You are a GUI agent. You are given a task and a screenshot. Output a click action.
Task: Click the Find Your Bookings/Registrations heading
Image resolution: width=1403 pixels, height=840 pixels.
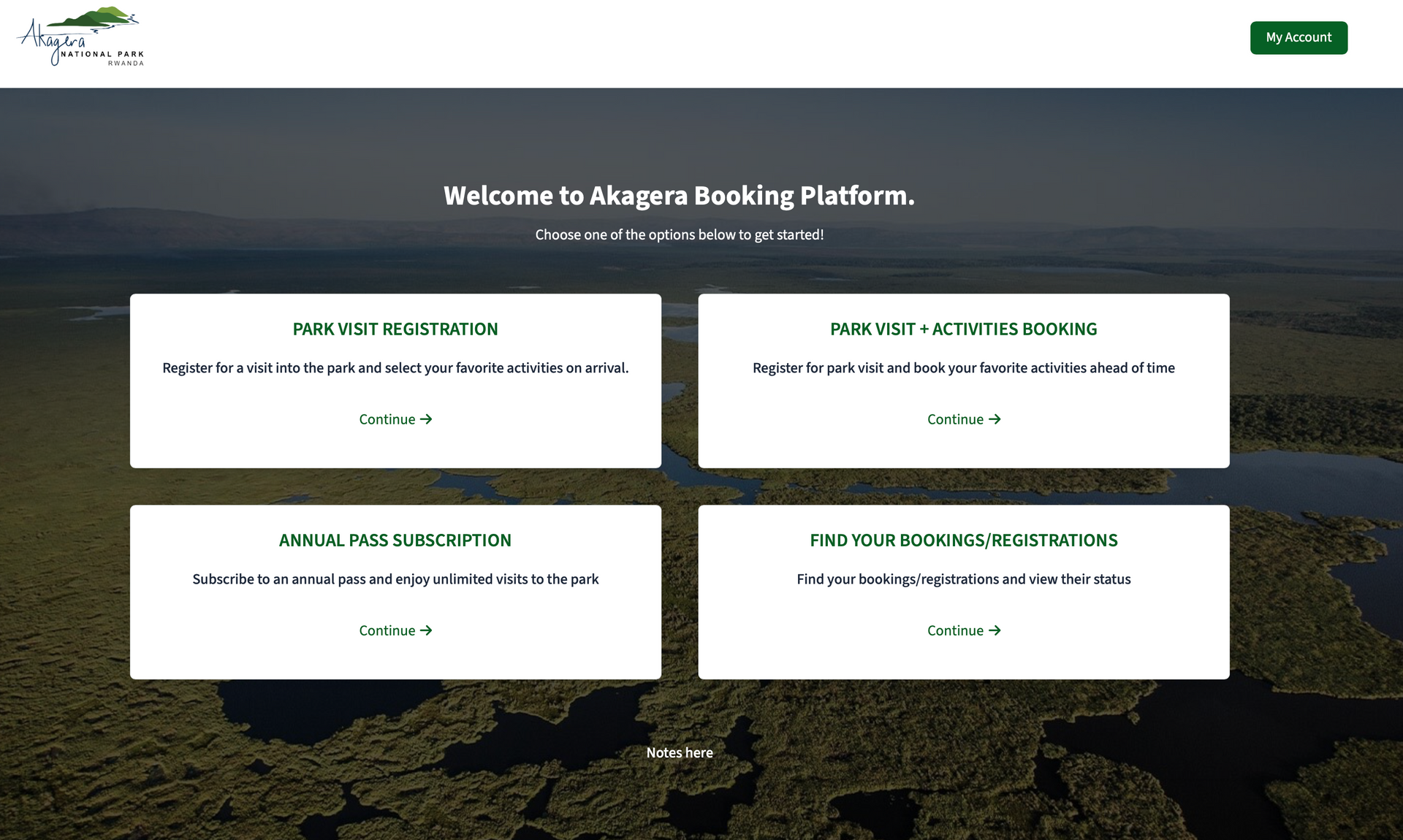coord(964,541)
